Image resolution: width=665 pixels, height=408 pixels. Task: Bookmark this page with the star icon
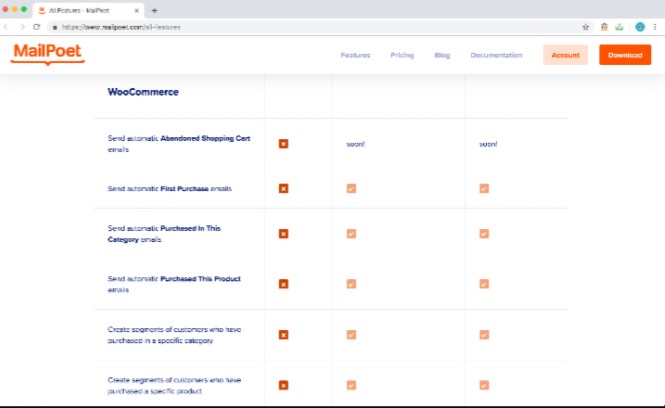pyautogui.click(x=586, y=27)
